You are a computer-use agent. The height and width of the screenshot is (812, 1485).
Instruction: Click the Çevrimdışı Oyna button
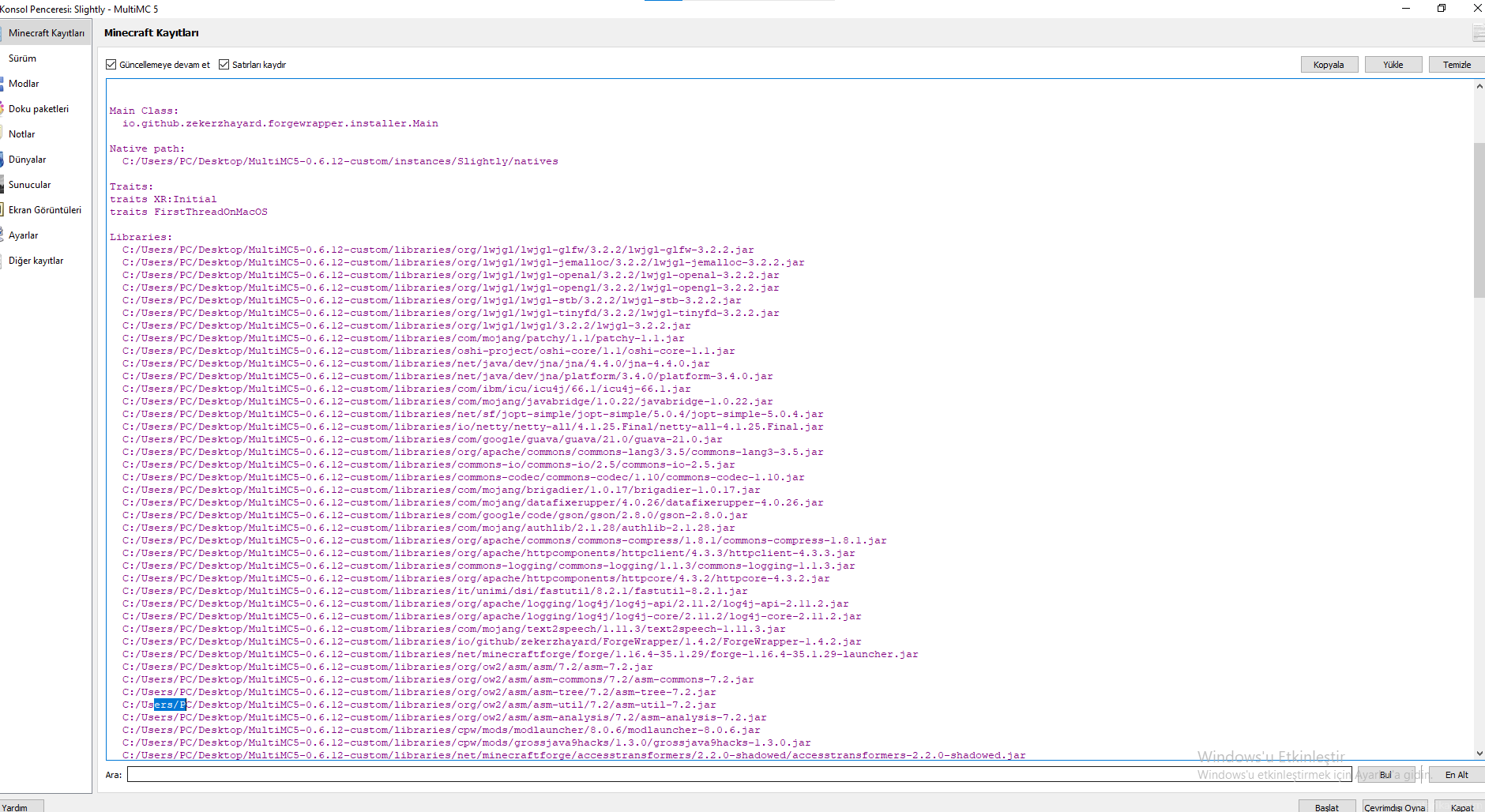1395,807
